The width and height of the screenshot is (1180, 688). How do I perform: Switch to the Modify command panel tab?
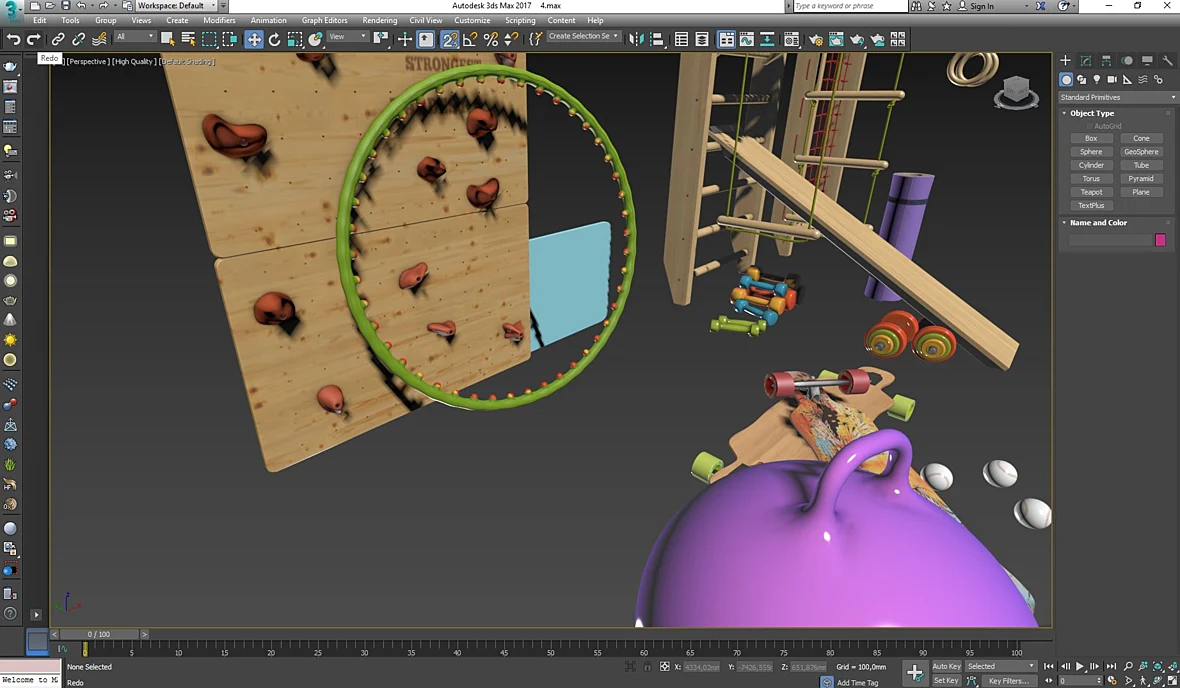coord(1085,60)
